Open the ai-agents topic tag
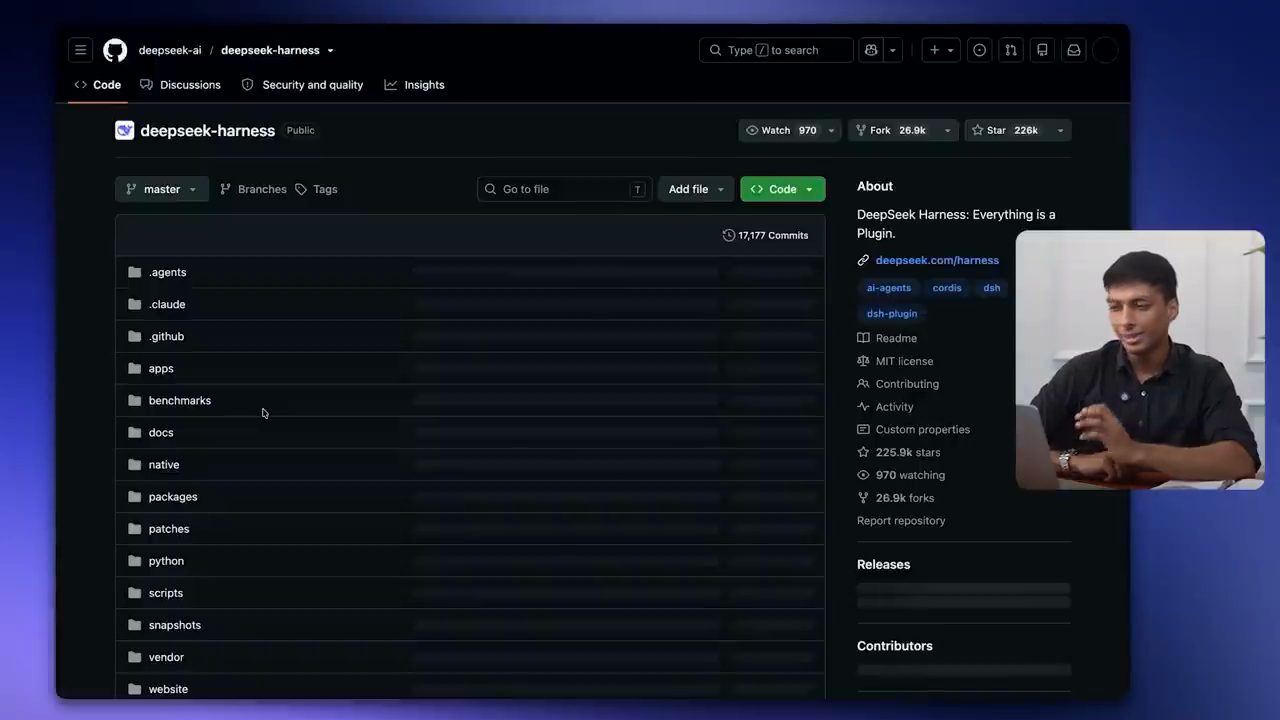The image size is (1280, 720). (x=889, y=288)
